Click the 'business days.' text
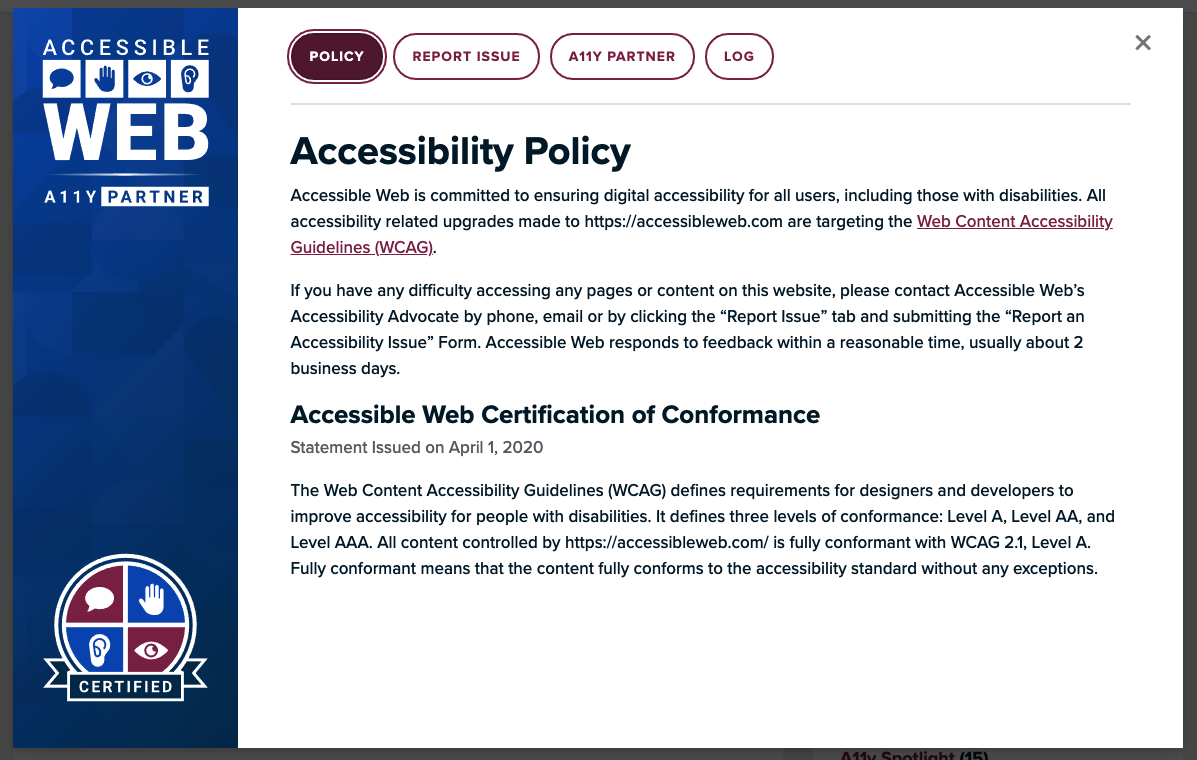Viewport: 1197px width, 760px height. point(345,369)
